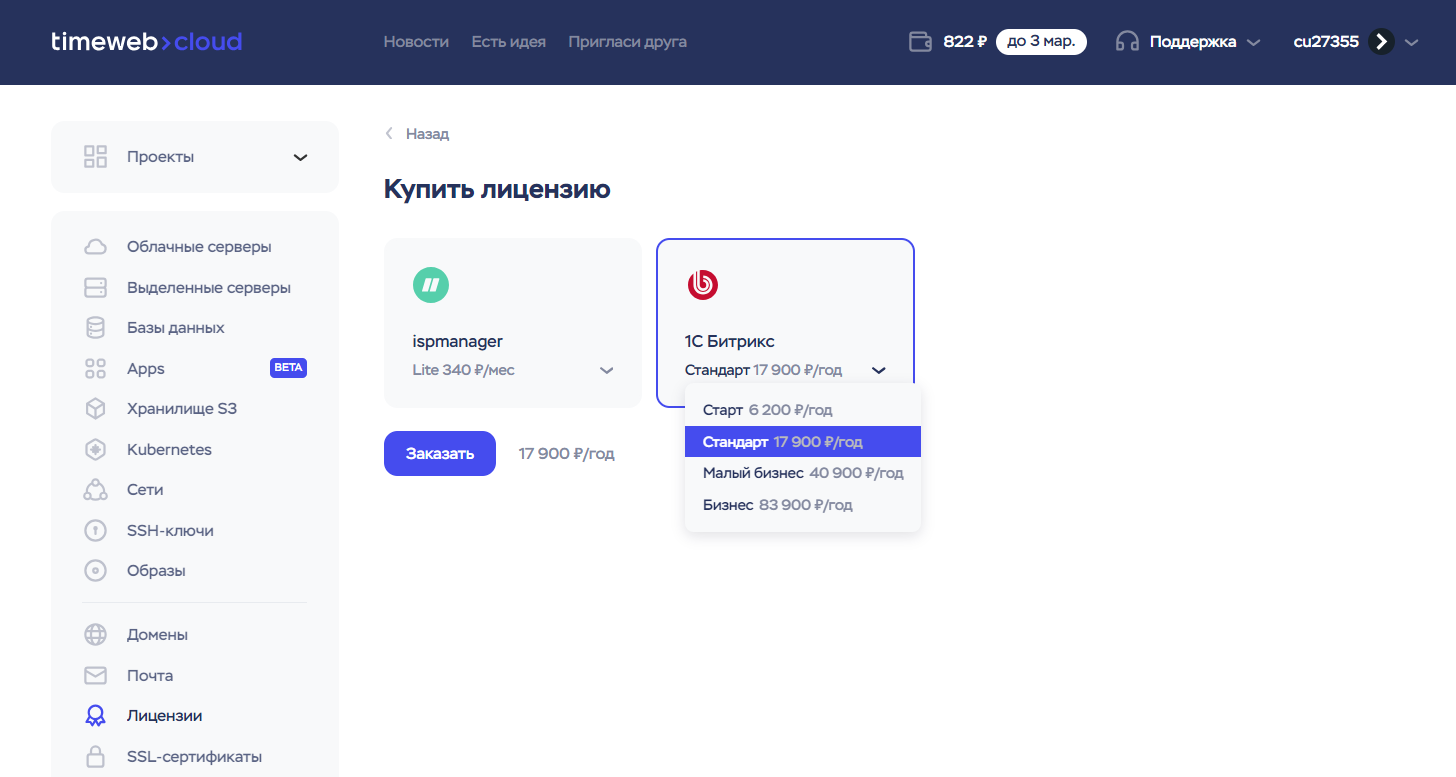
Task: Open the Новости top menu link
Action: coord(416,42)
